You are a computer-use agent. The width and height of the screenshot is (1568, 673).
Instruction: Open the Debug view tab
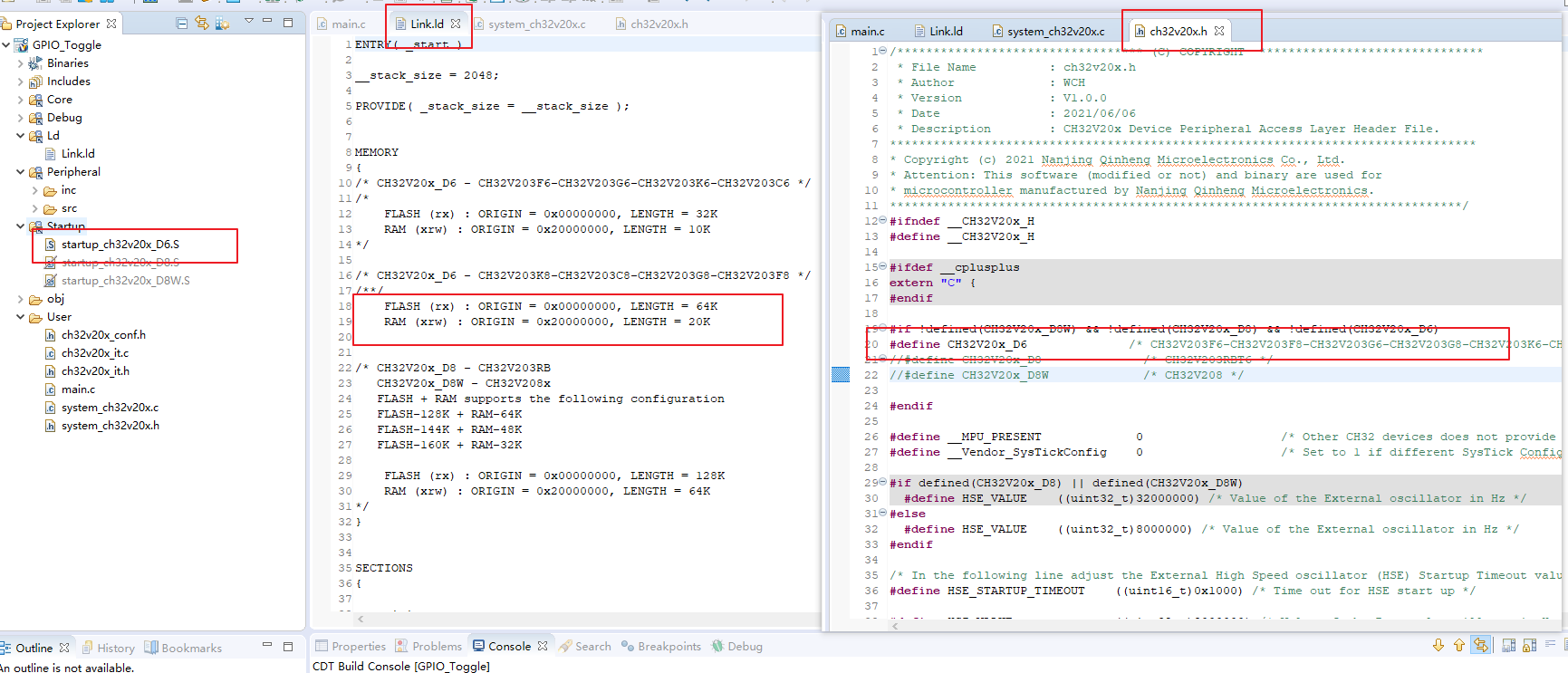[737, 646]
